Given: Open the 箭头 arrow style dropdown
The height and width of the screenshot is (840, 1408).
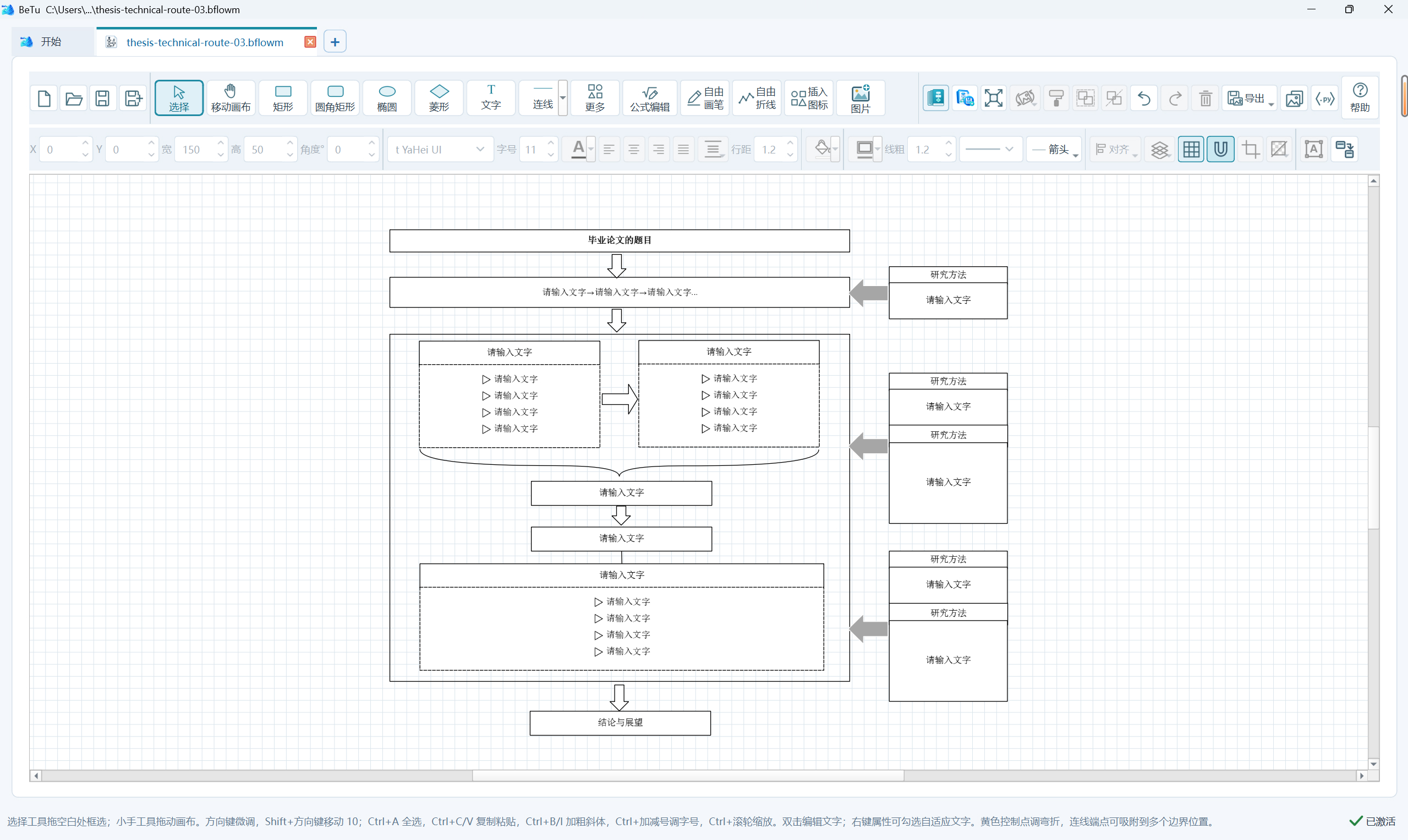Looking at the screenshot, I should coord(1054,150).
